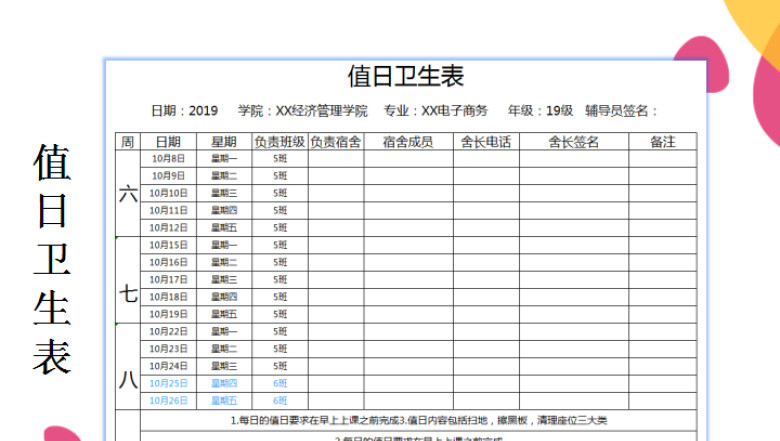780x441 pixels.
Task: Click empty 备注 cell in 10月22日 row
Action: coord(663,332)
